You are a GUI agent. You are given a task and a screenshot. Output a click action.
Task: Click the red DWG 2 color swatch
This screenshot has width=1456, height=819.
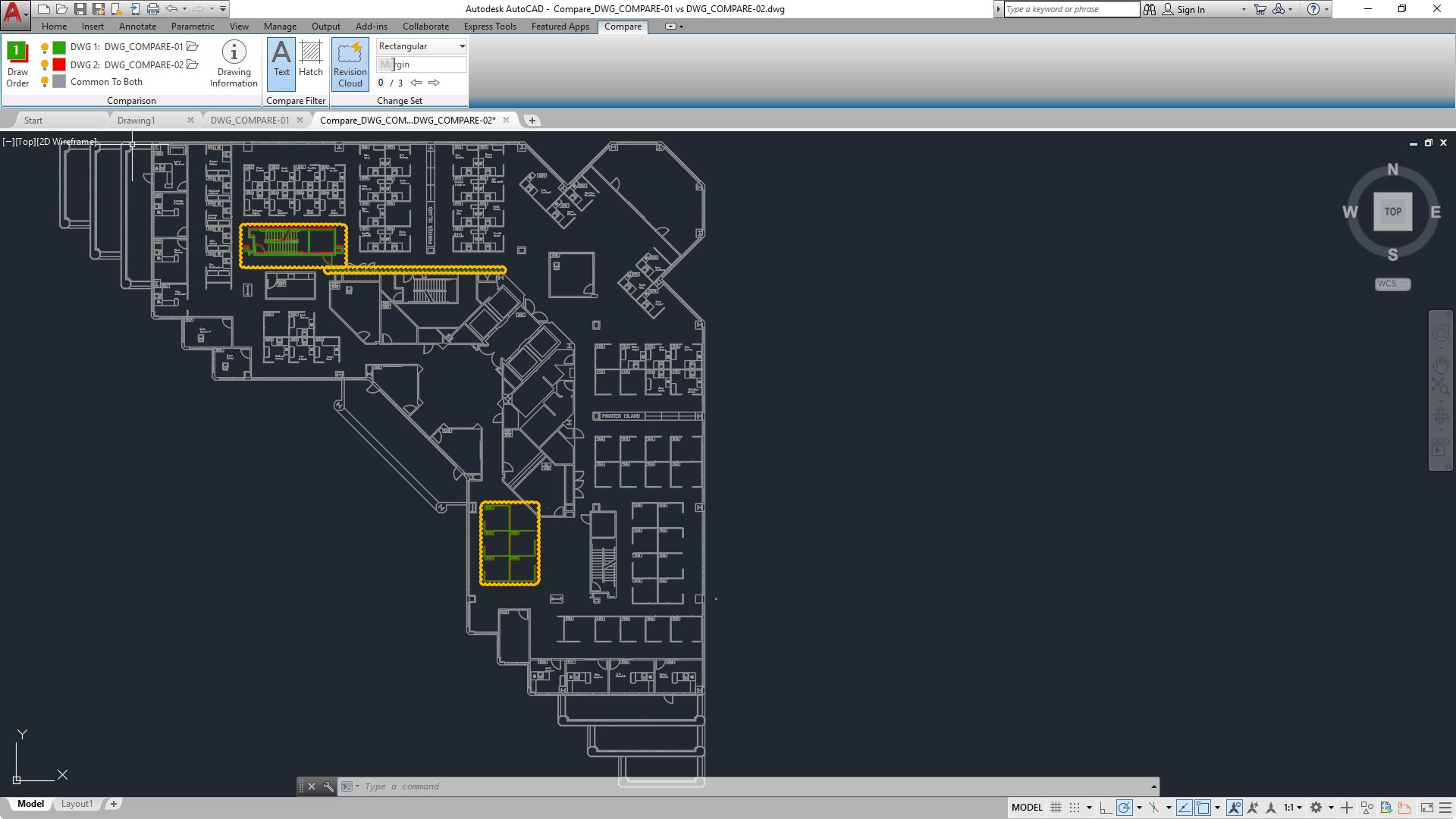tap(59, 64)
